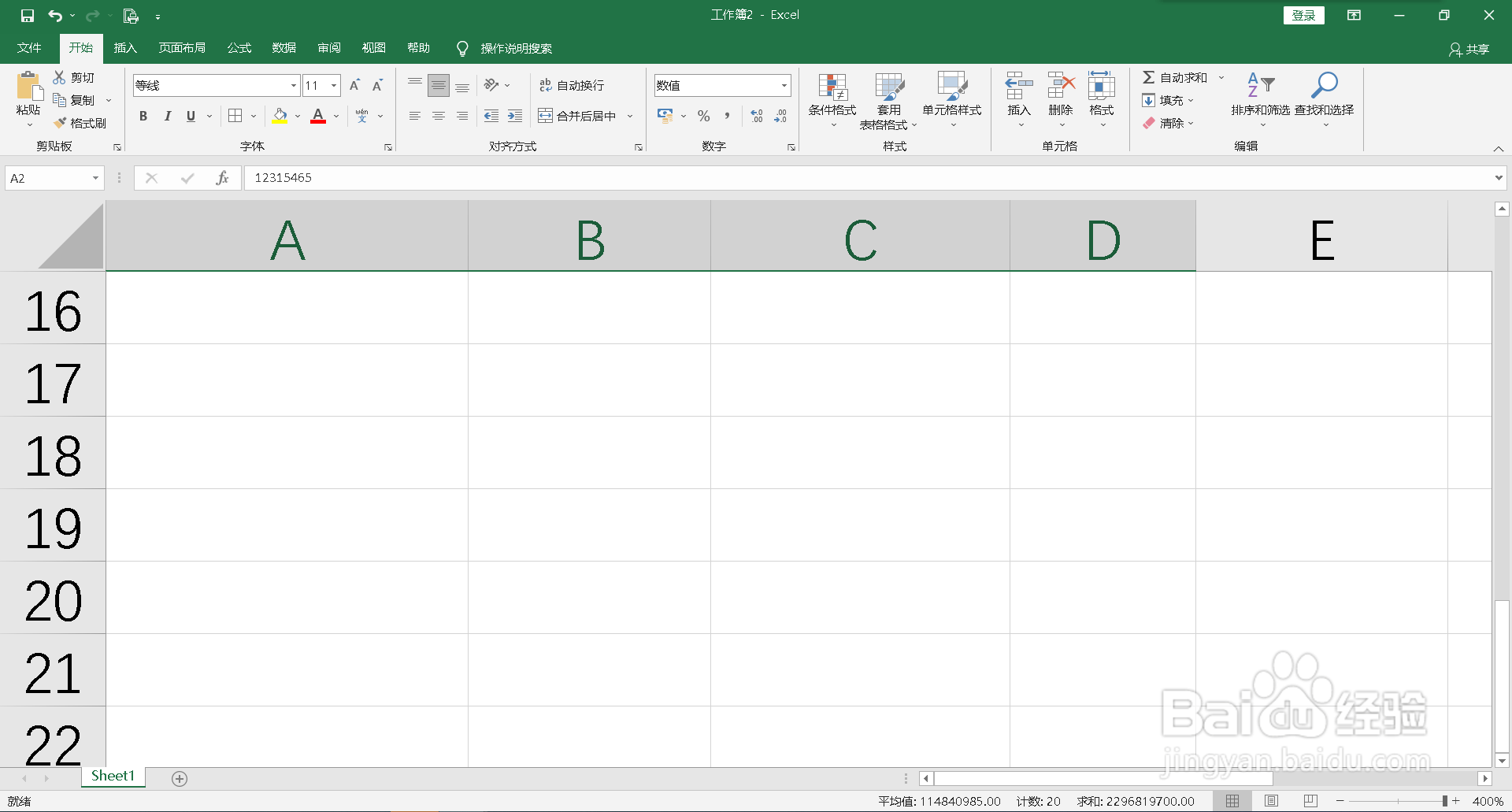Decrease indent in alignment group
The height and width of the screenshot is (812, 1512).
(491, 116)
